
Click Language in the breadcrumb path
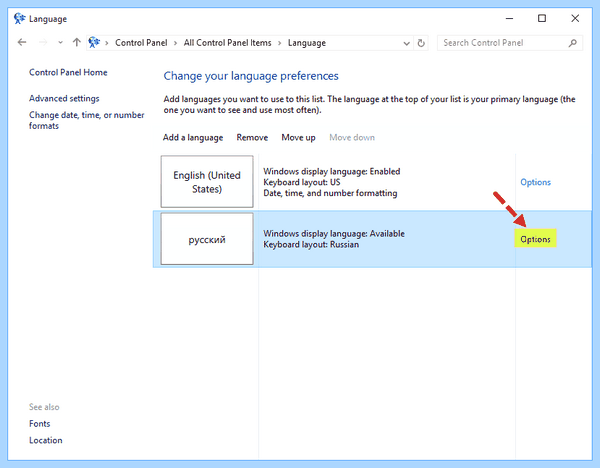[307, 43]
